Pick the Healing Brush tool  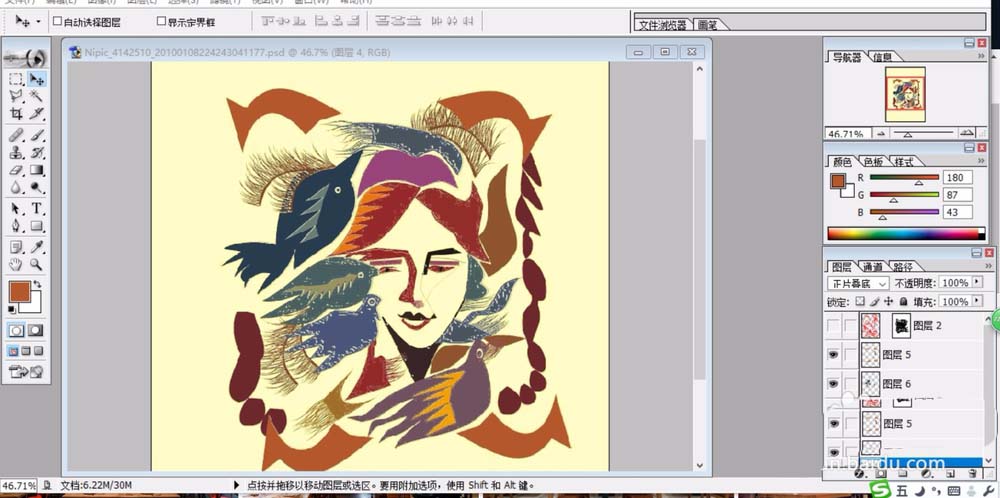16,135
